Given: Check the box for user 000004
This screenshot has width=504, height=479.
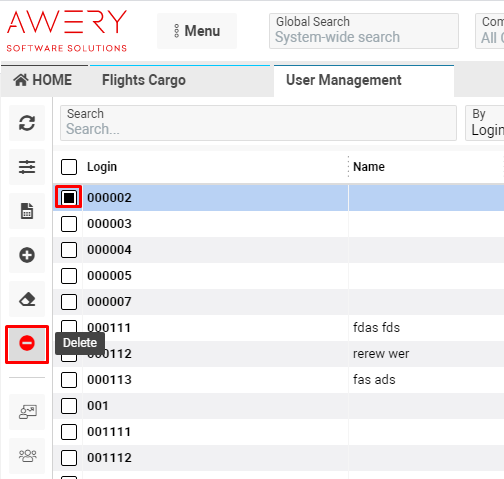Looking at the screenshot, I should (x=69, y=250).
